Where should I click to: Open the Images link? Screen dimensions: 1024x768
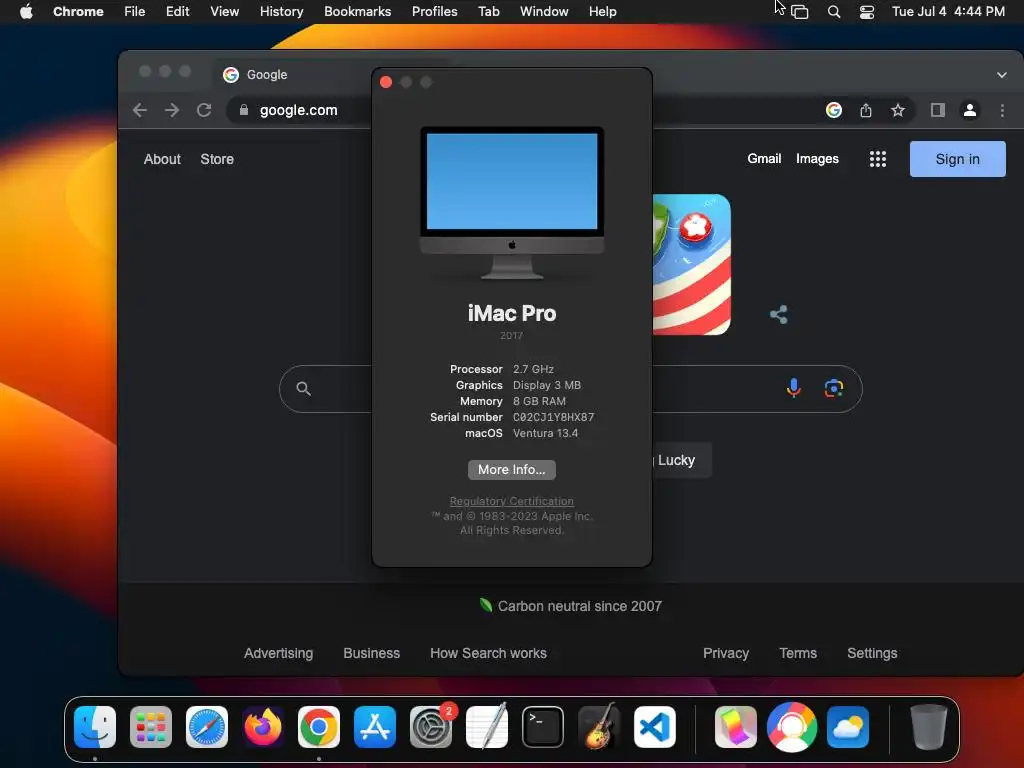817,159
